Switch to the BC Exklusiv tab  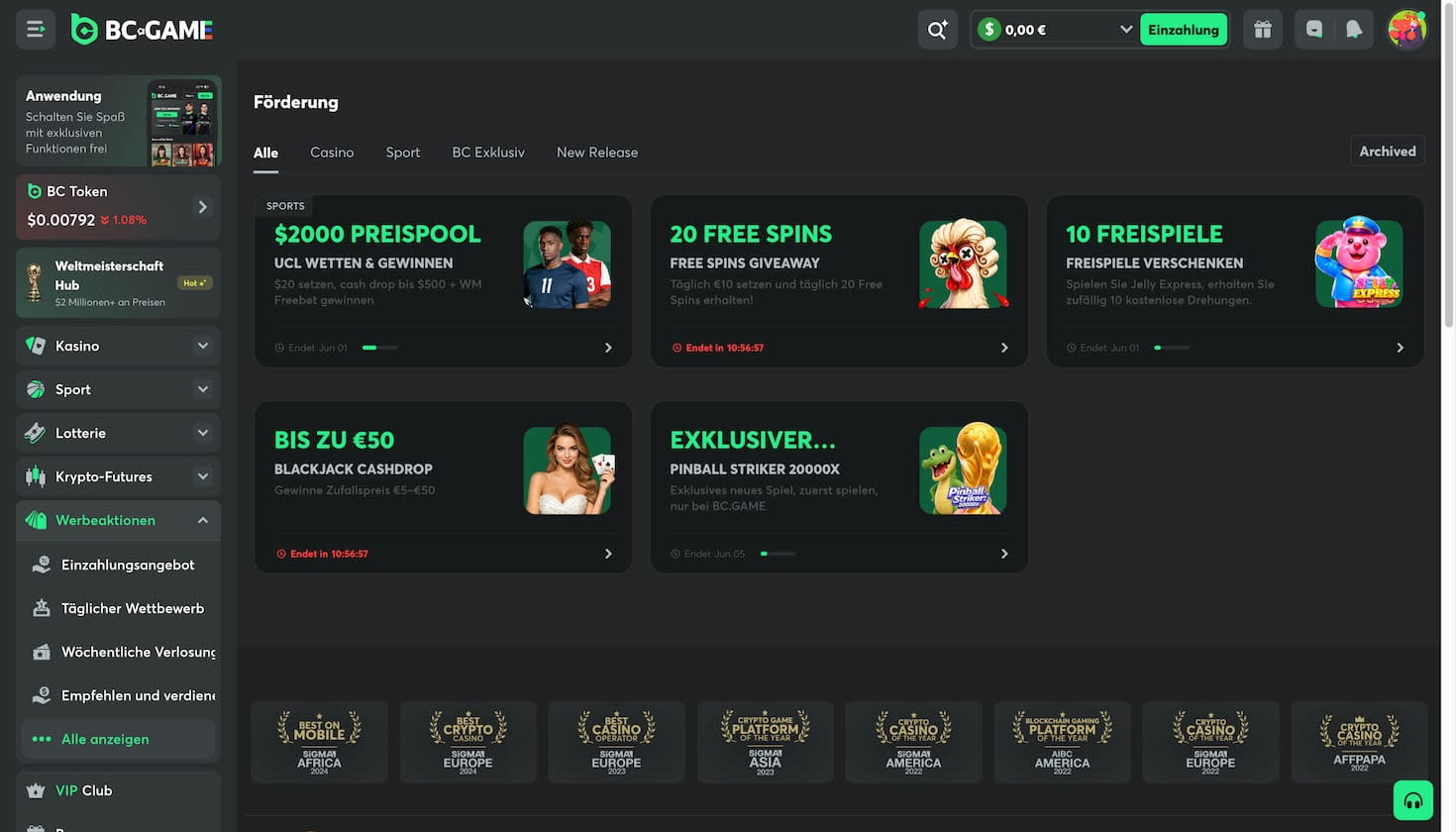[x=488, y=153]
